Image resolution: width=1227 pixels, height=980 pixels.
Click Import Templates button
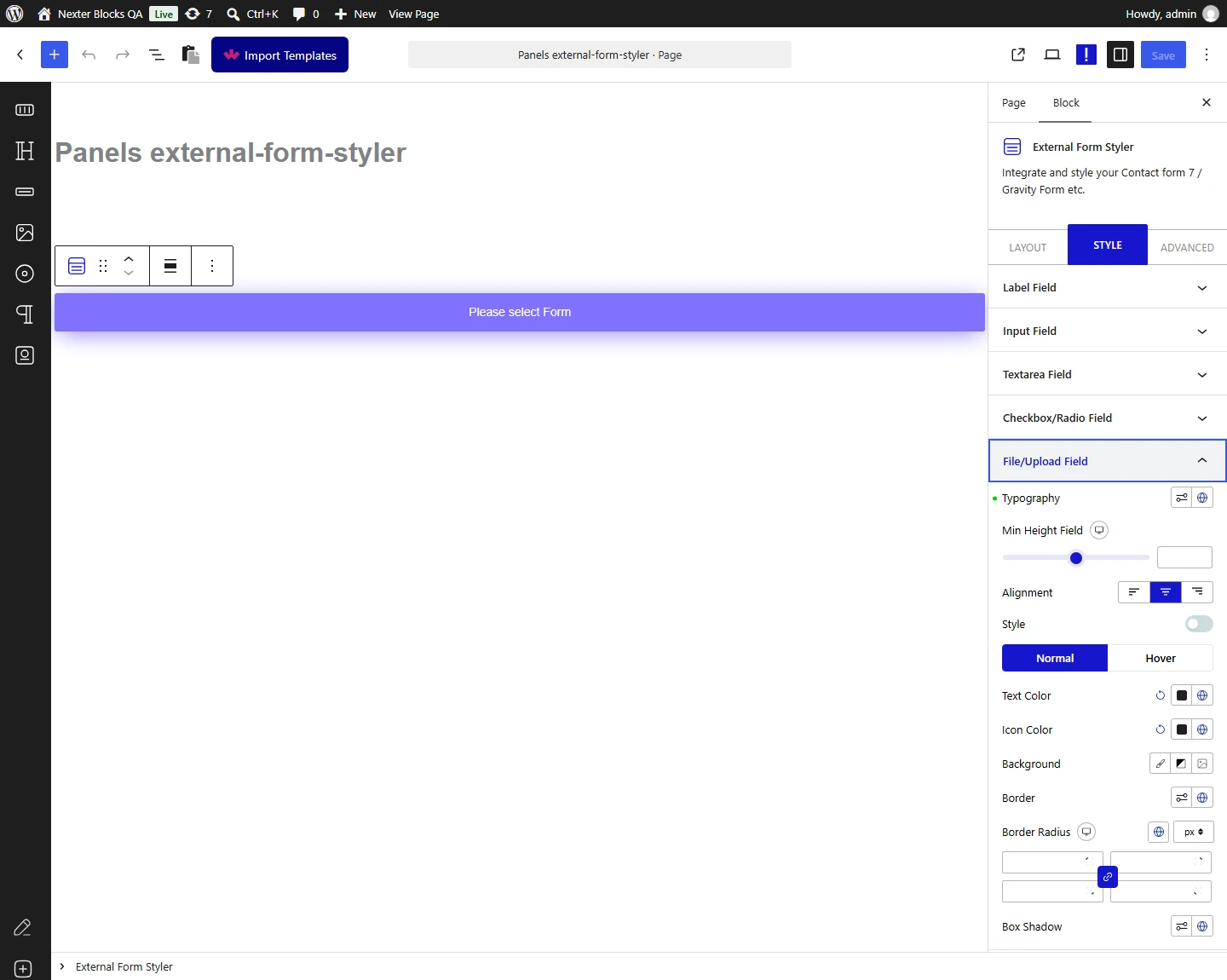[x=279, y=55]
